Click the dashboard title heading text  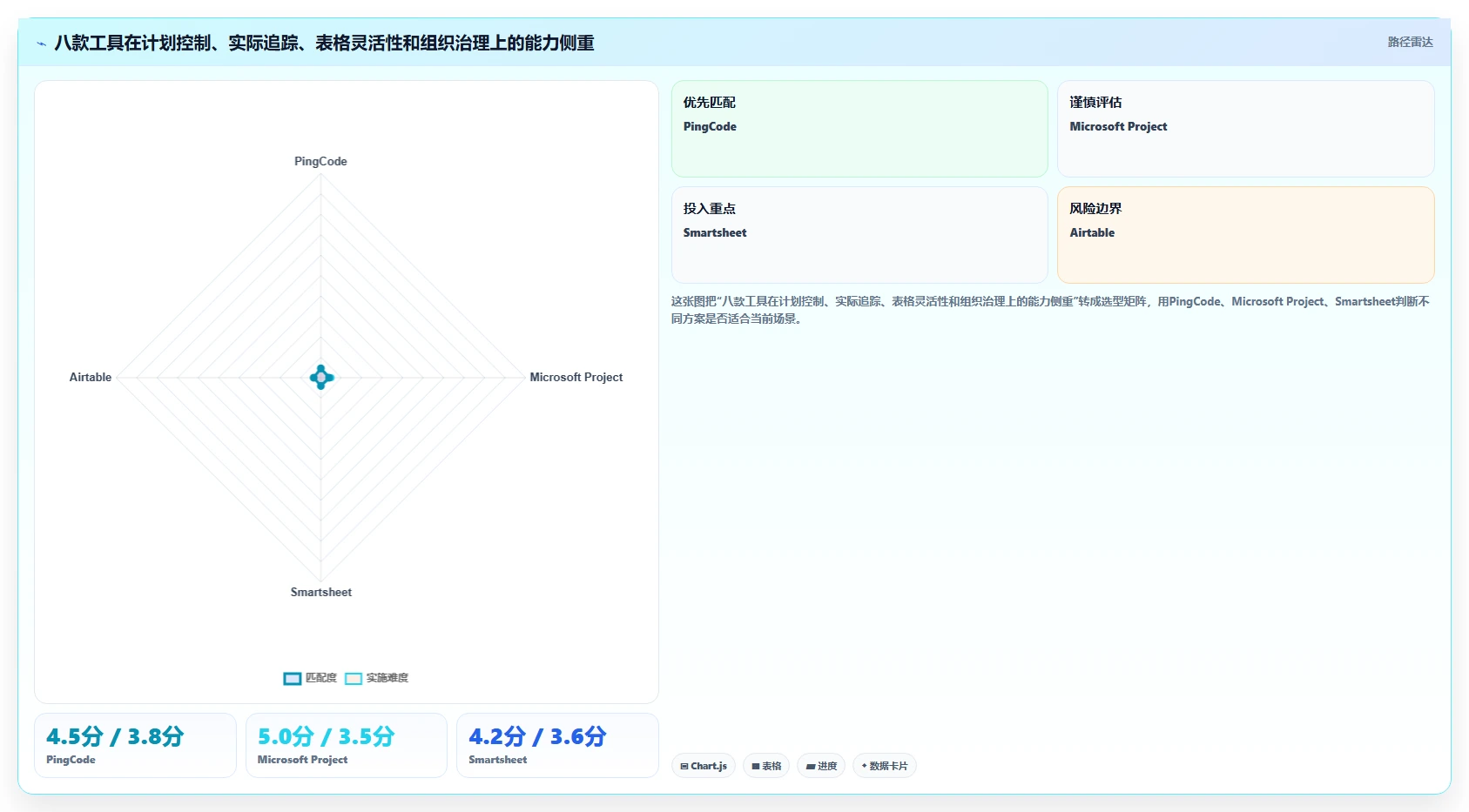[324, 43]
